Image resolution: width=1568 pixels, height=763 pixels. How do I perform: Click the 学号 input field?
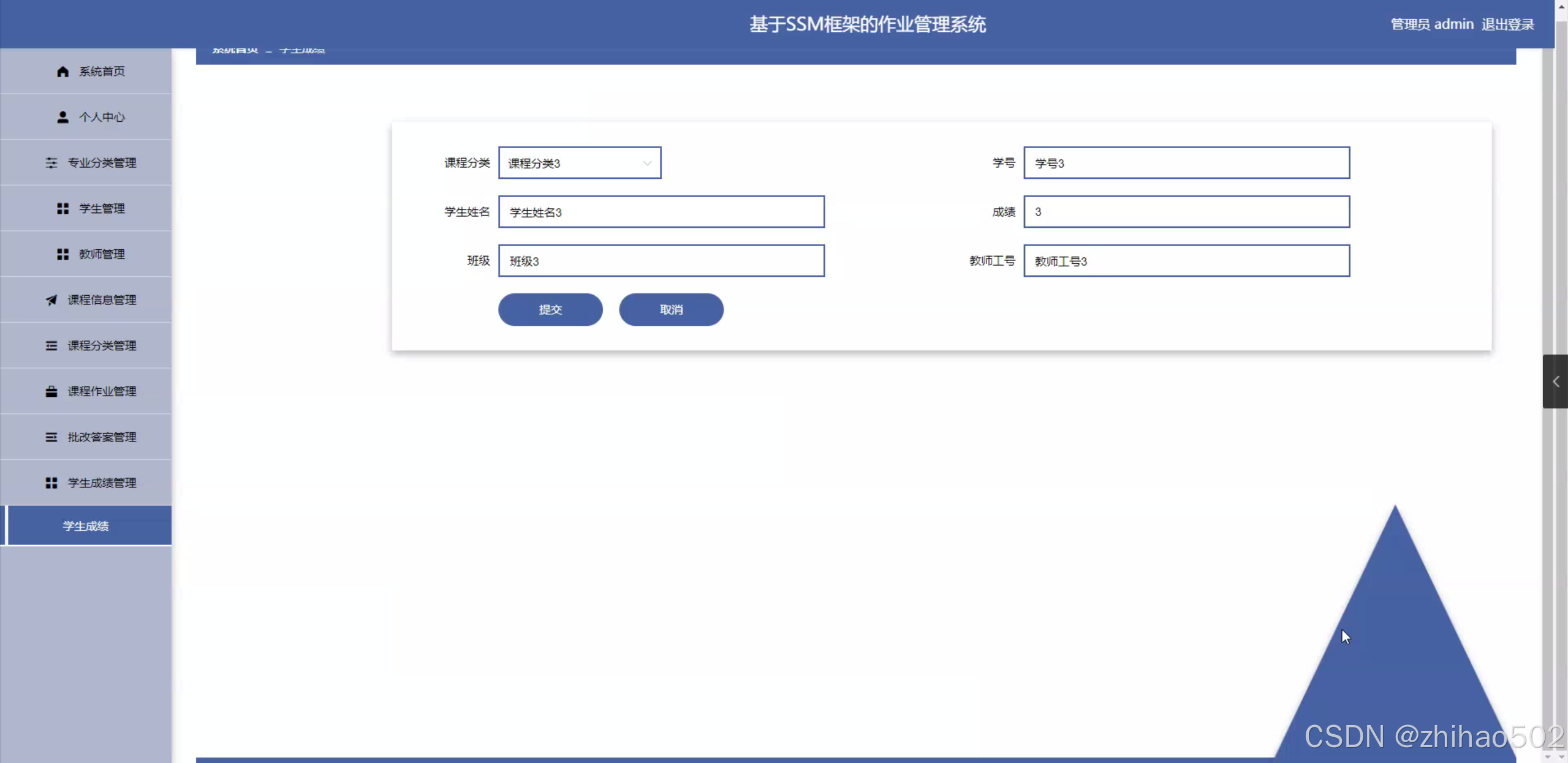click(1186, 163)
